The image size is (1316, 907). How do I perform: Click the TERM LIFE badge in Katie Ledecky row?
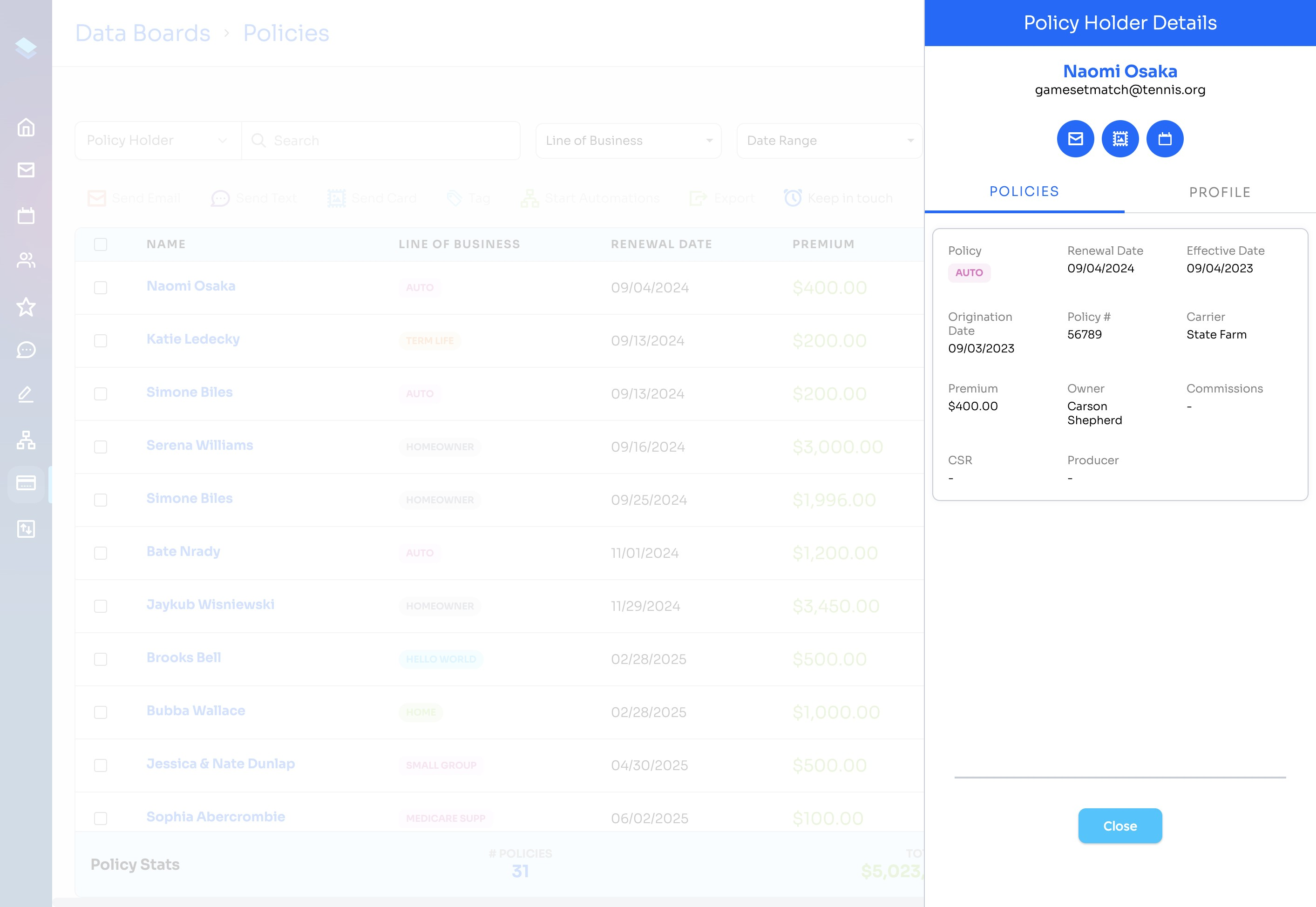tap(429, 341)
